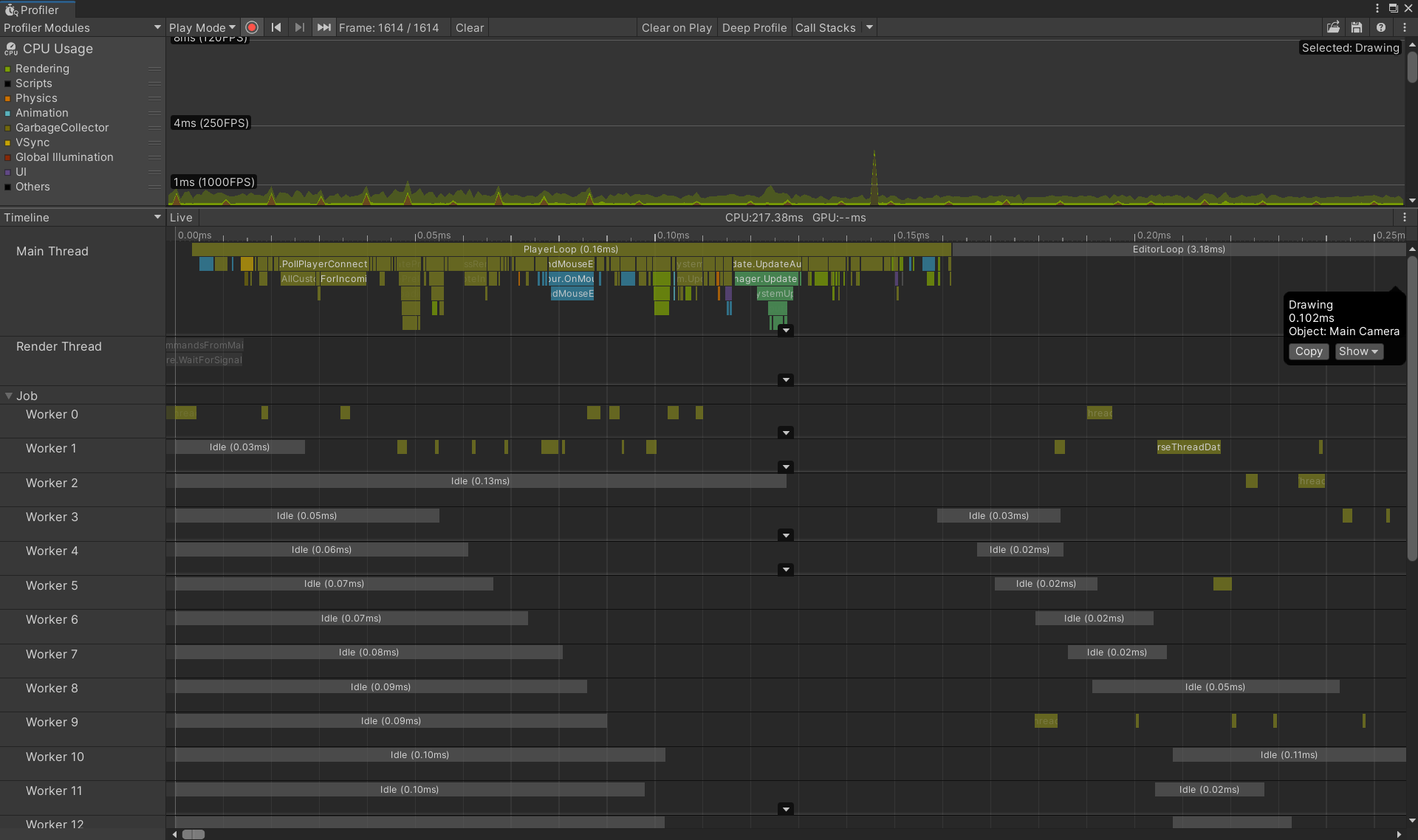Toggle Clear on Play option

pyautogui.click(x=677, y=27)
